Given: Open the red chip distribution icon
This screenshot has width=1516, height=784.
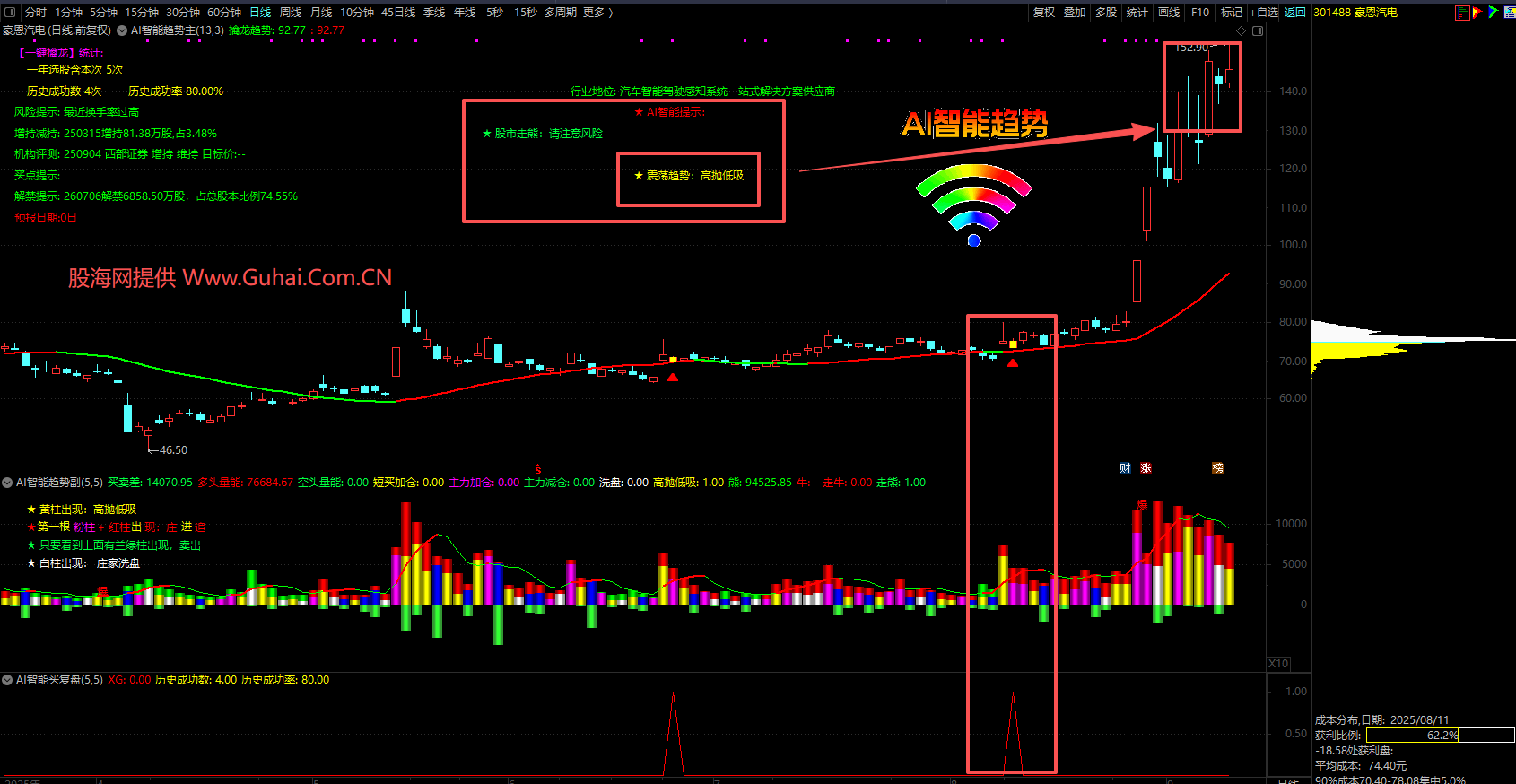Looking at the screenshot, I should point(1462,13).
